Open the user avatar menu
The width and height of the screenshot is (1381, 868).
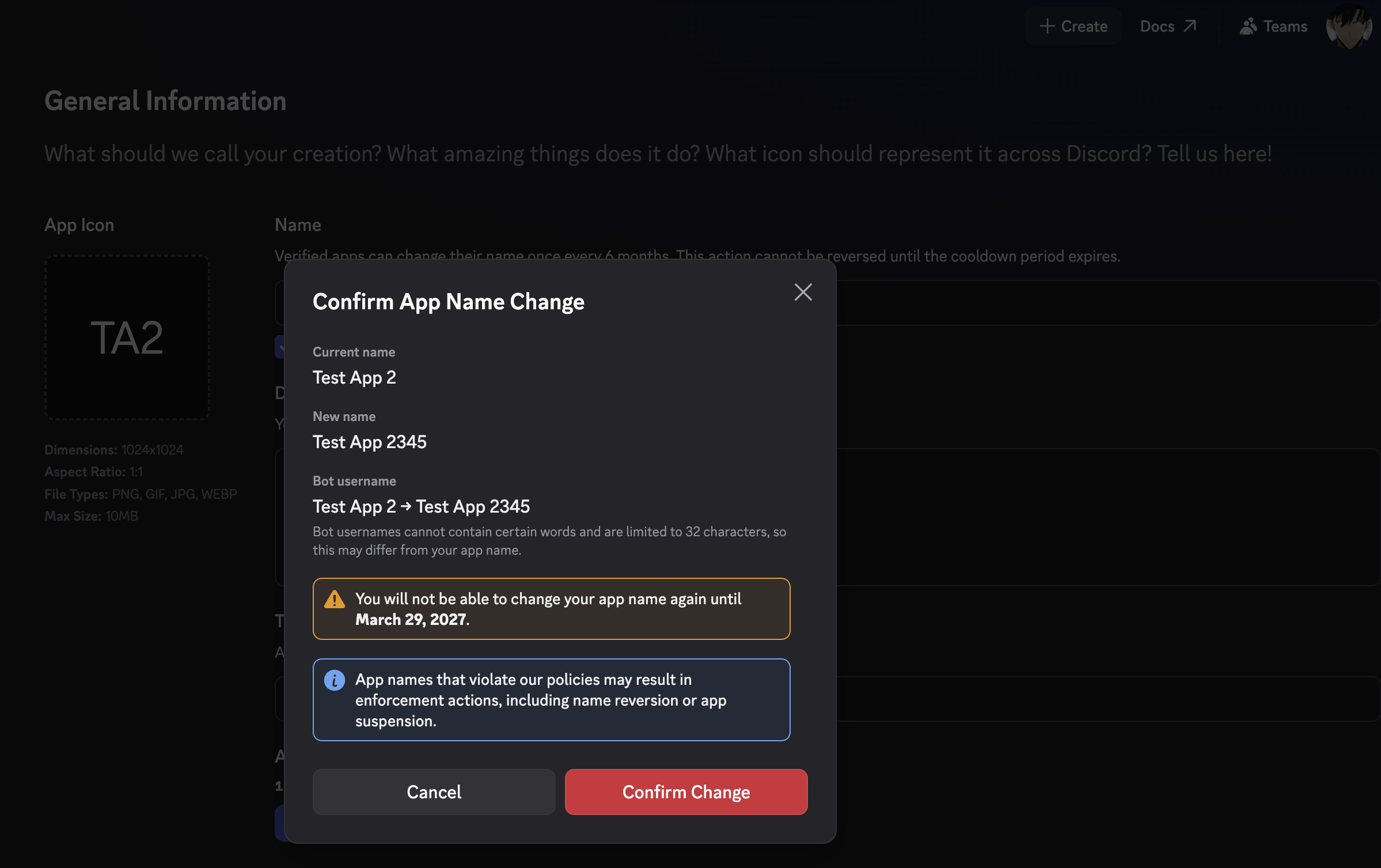1349,26
